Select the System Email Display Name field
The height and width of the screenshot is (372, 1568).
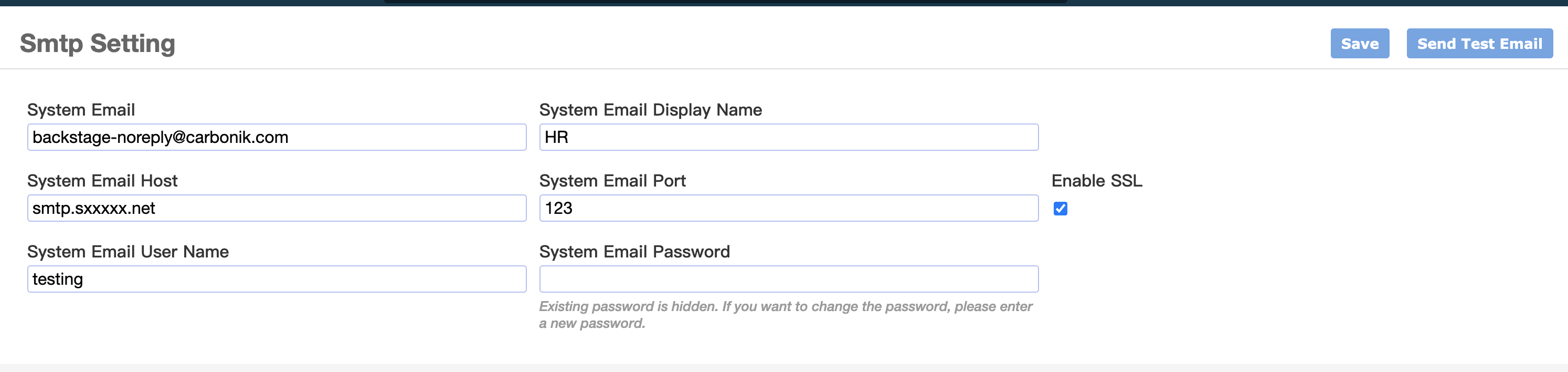click(x=789, y=137)
